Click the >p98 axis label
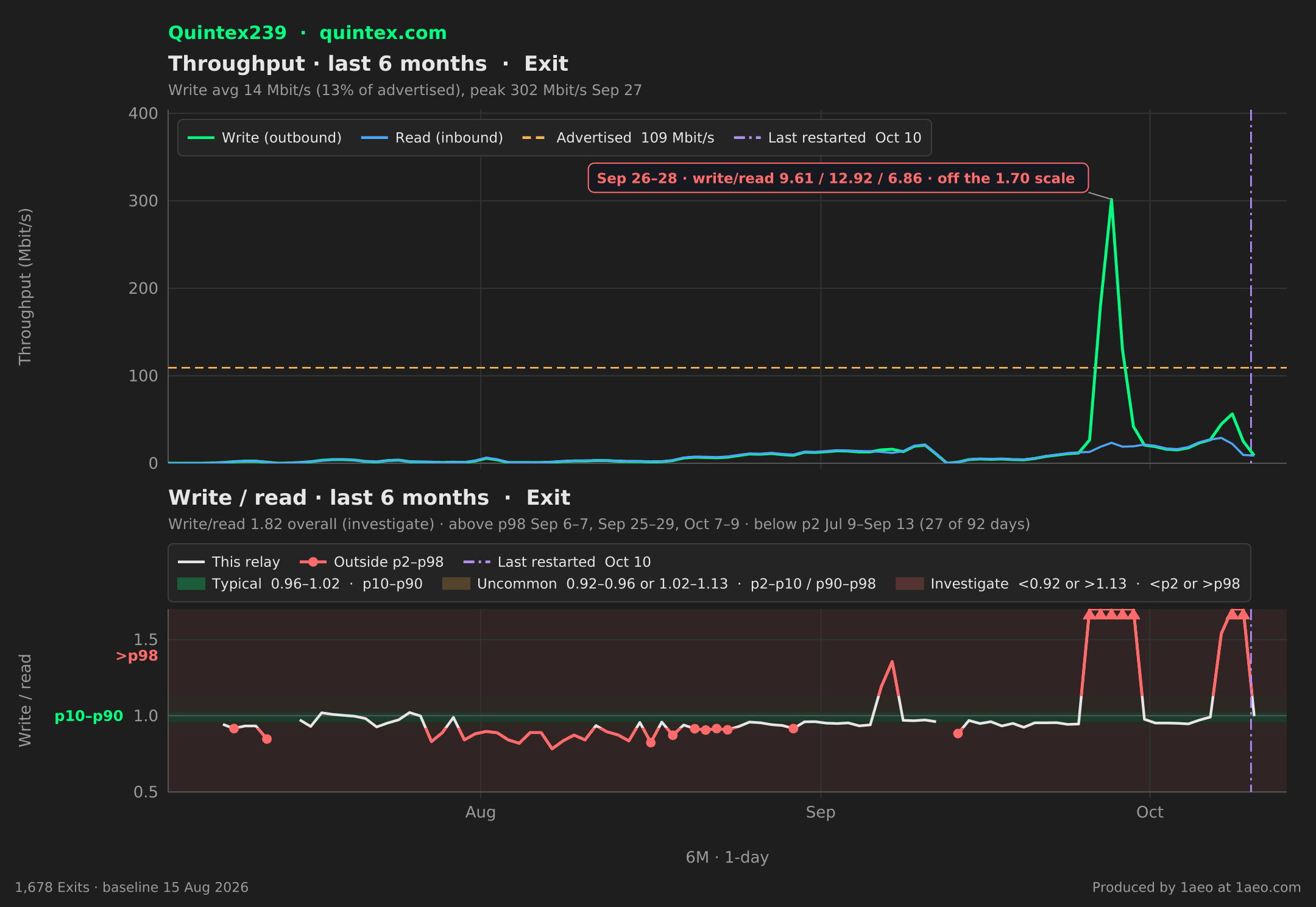 click(136, 656)
